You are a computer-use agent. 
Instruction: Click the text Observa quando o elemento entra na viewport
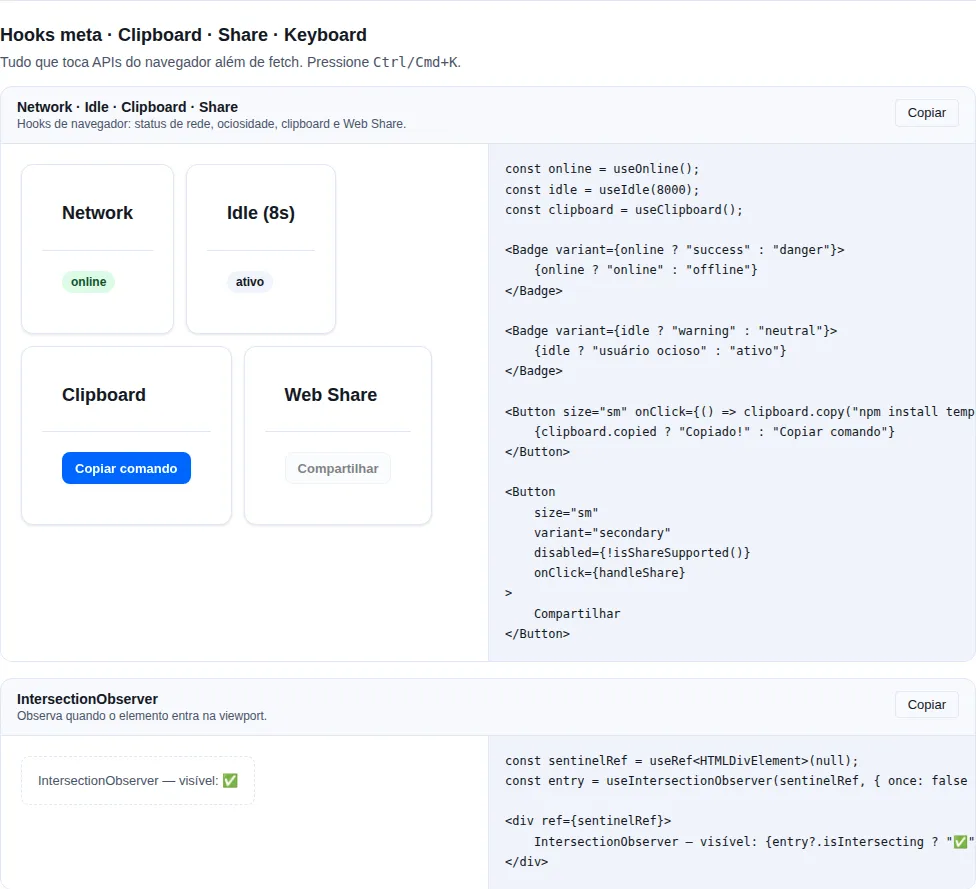tap(142, 716)
